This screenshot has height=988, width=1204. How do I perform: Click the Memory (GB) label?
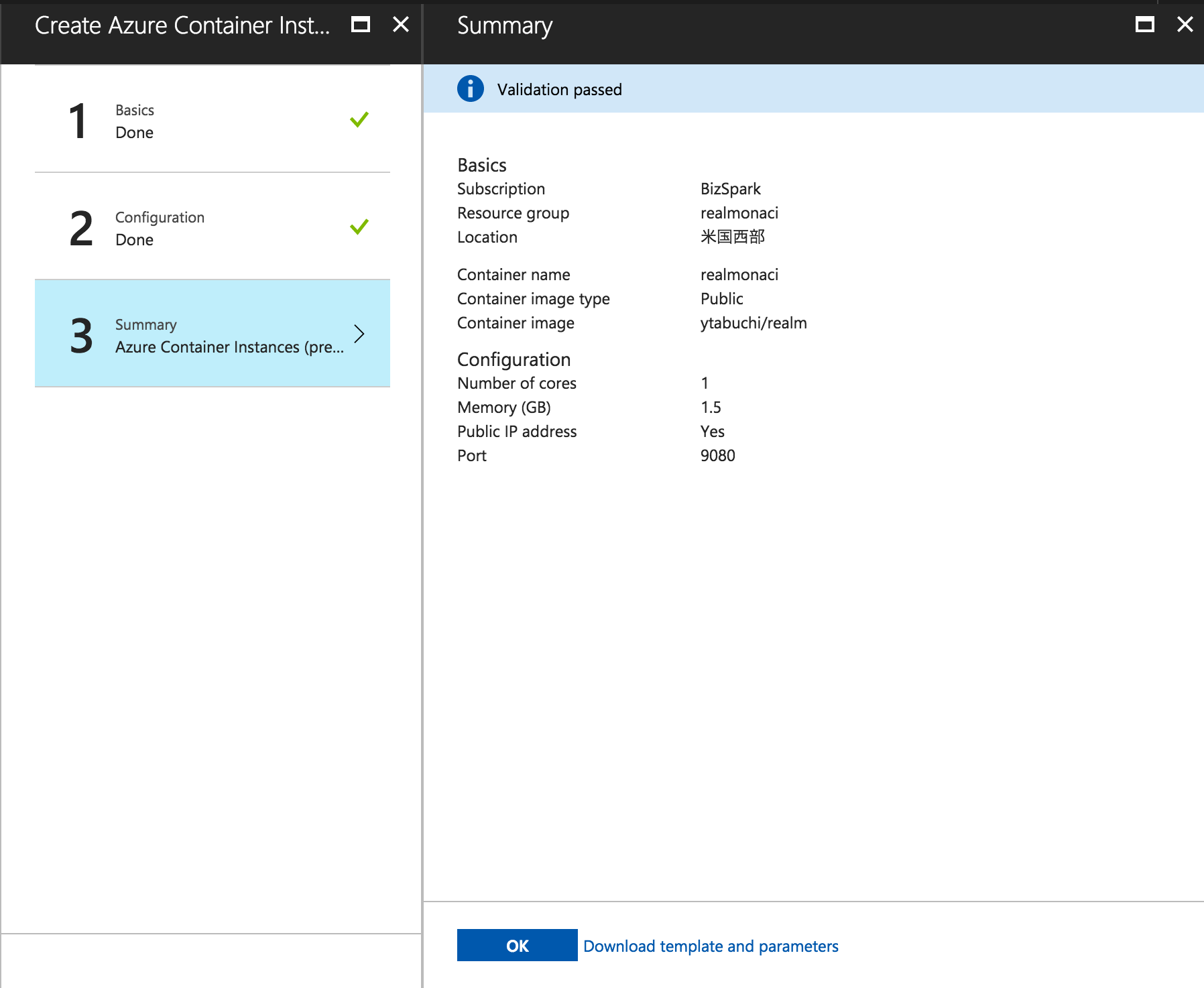point(504,408)
